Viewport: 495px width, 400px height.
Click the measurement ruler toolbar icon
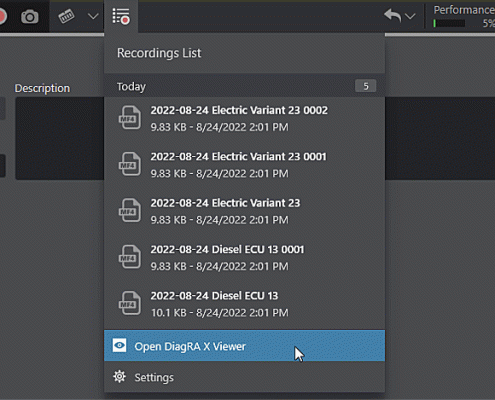coord(66,16)
